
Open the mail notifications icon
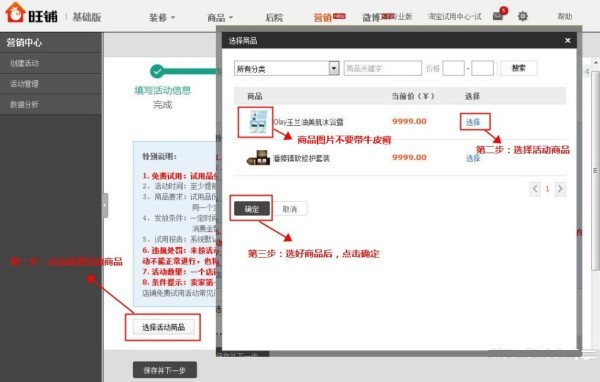497,16
